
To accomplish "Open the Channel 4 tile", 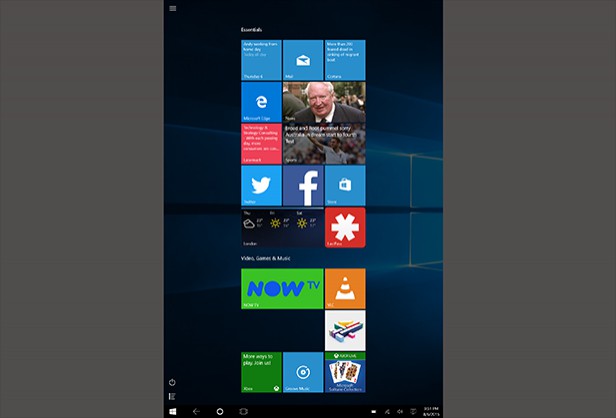I will (x=345, y=330).
